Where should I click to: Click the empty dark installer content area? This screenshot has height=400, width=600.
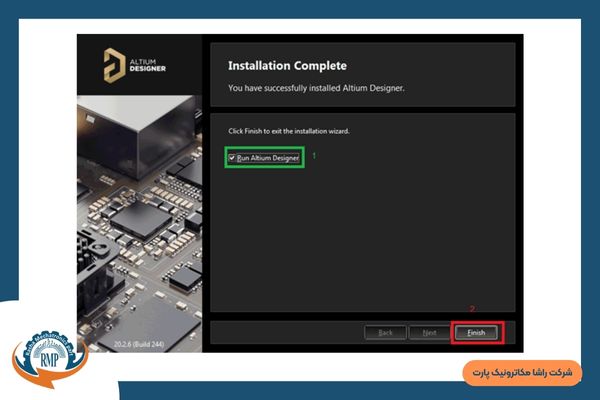point(360,240)
